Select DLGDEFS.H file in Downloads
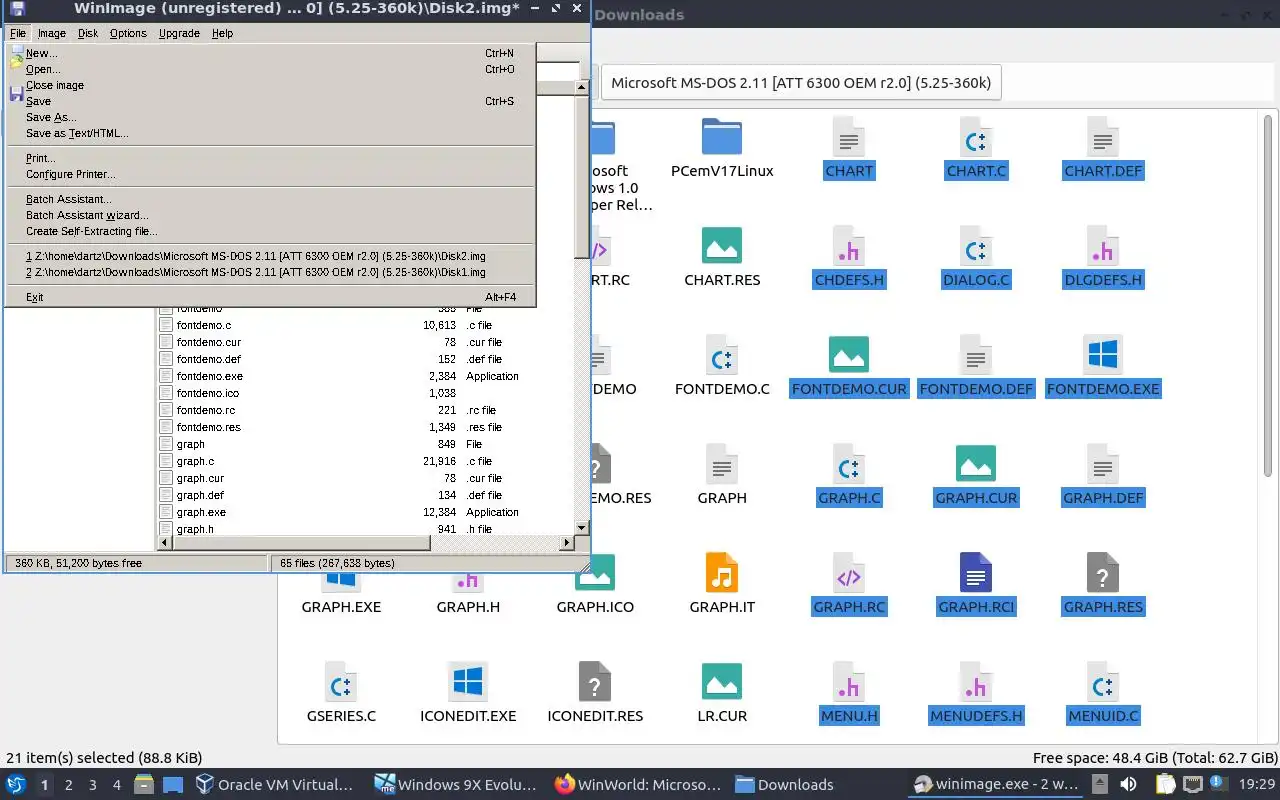The height and width of the screenshot is (800, 1280). pos(1103,257)
